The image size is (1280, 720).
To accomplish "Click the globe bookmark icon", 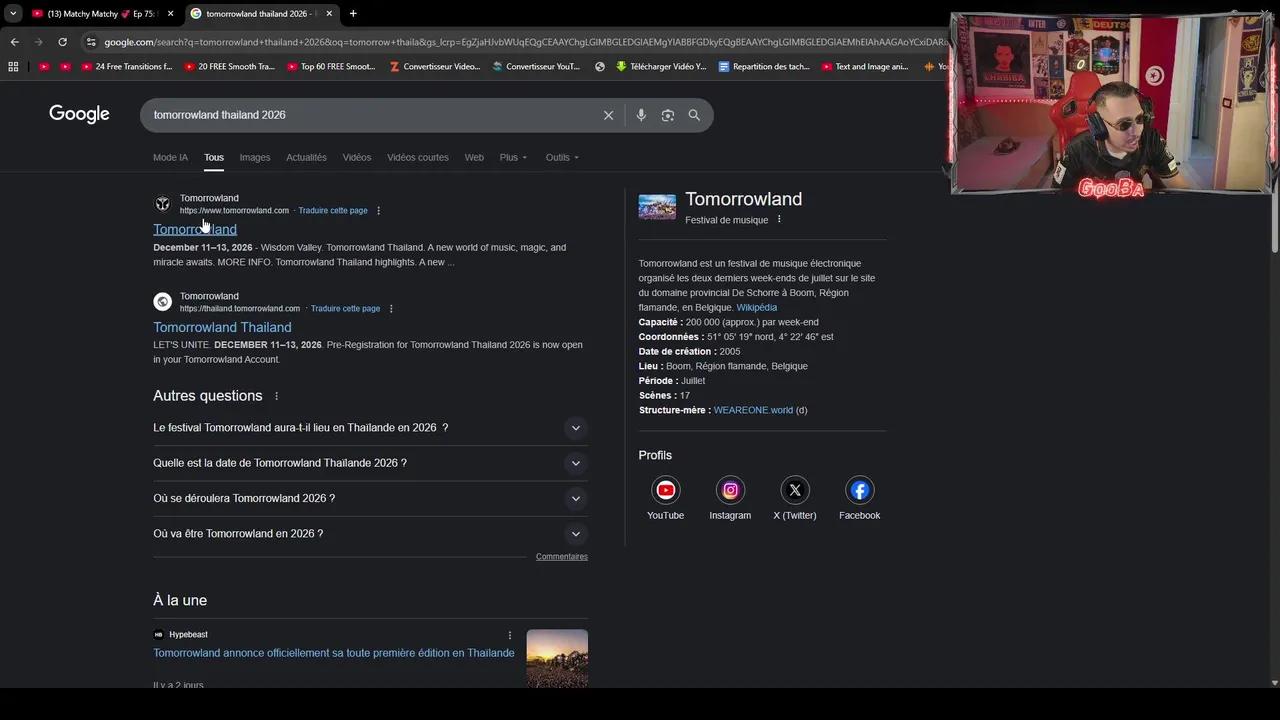I will pos(600,67).
